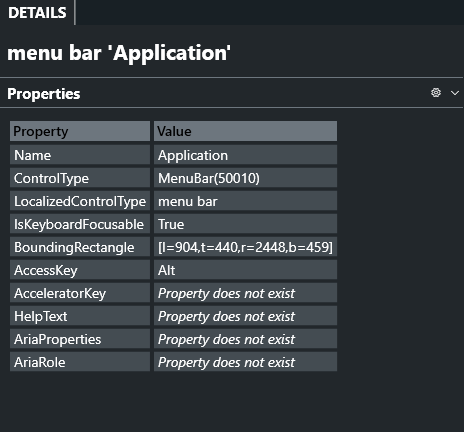Screen dimensions: 464x432
Task: Select the BoundingRectangle property cell
Action: [80, 247]
